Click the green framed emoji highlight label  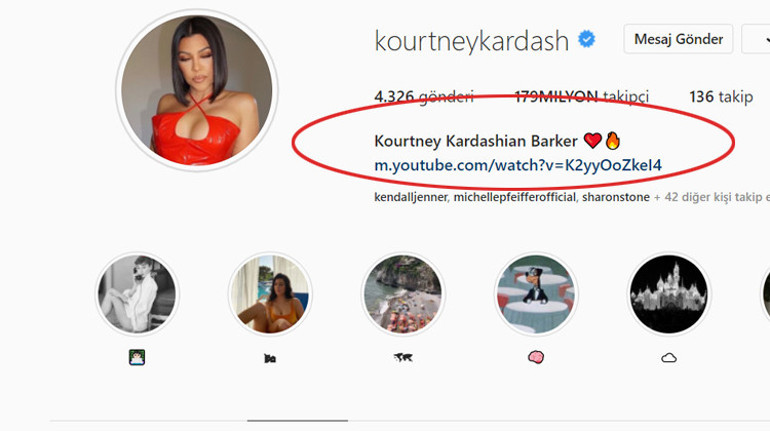click(x=137, y=357)
